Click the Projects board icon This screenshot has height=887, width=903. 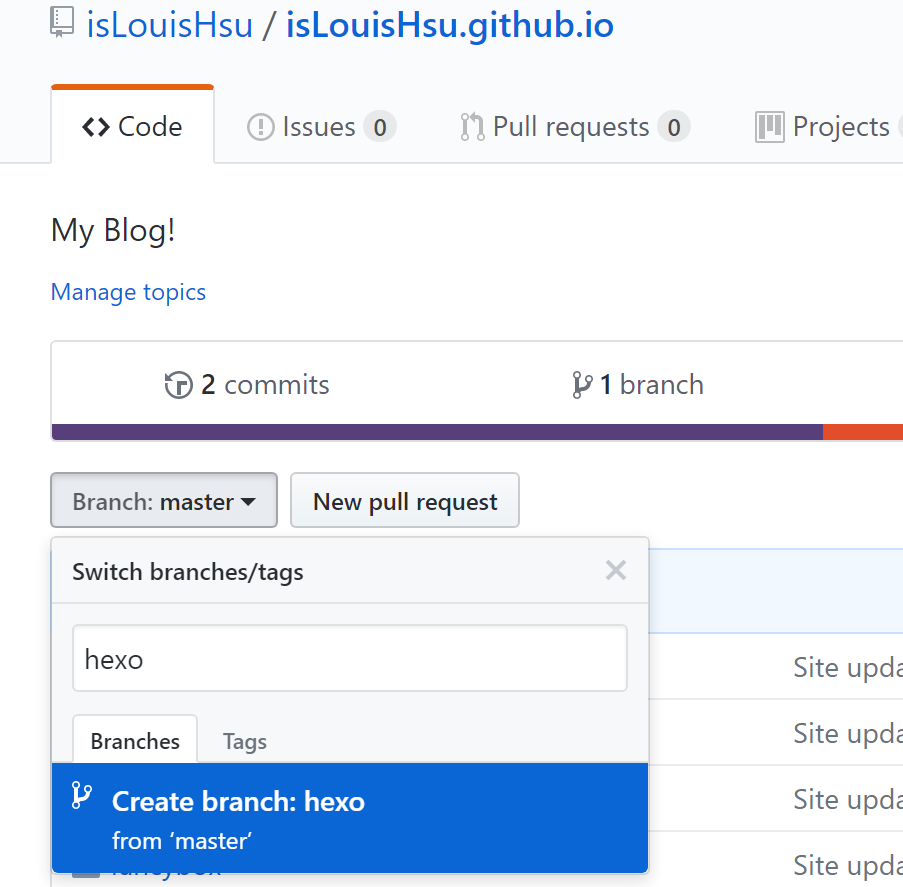click(769, 127)
